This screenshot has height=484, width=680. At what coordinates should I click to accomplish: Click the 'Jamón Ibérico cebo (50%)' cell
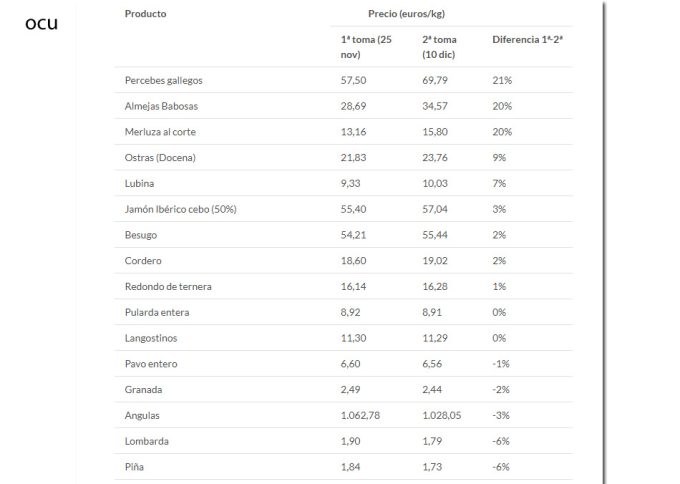[180, 209]
